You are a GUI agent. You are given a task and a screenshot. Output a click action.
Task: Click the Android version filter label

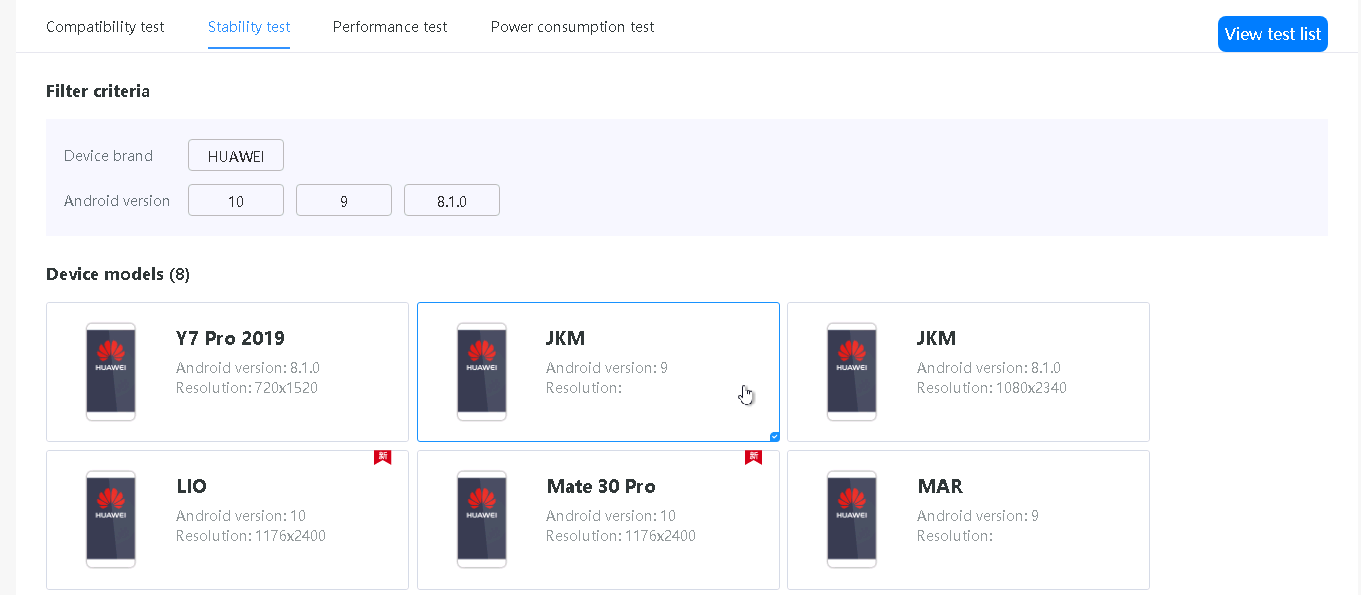(117, 201)
